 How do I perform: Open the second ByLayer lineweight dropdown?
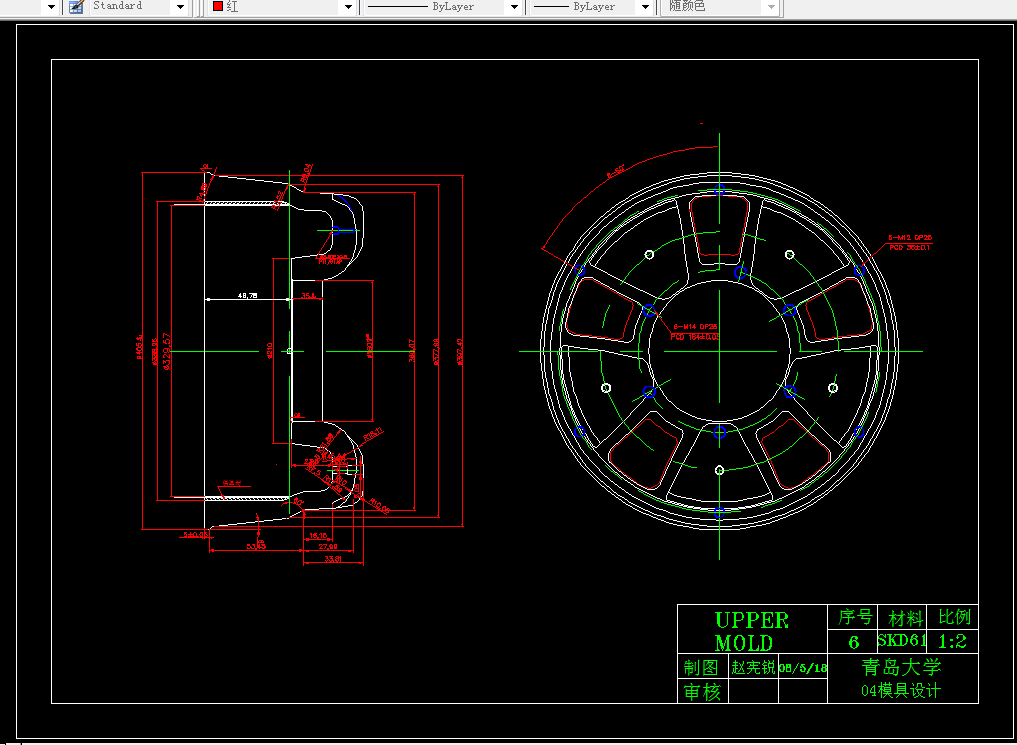coord(645,7)
